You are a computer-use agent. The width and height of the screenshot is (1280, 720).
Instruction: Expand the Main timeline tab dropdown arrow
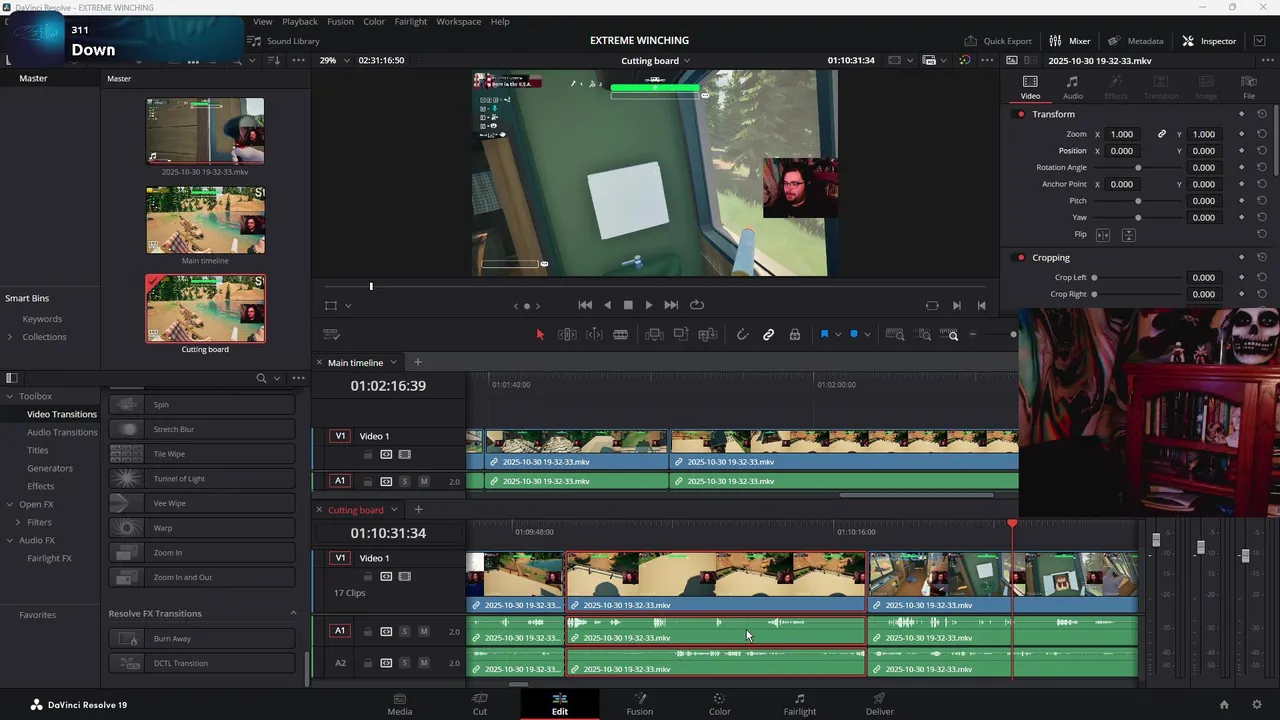pos(393,363)
